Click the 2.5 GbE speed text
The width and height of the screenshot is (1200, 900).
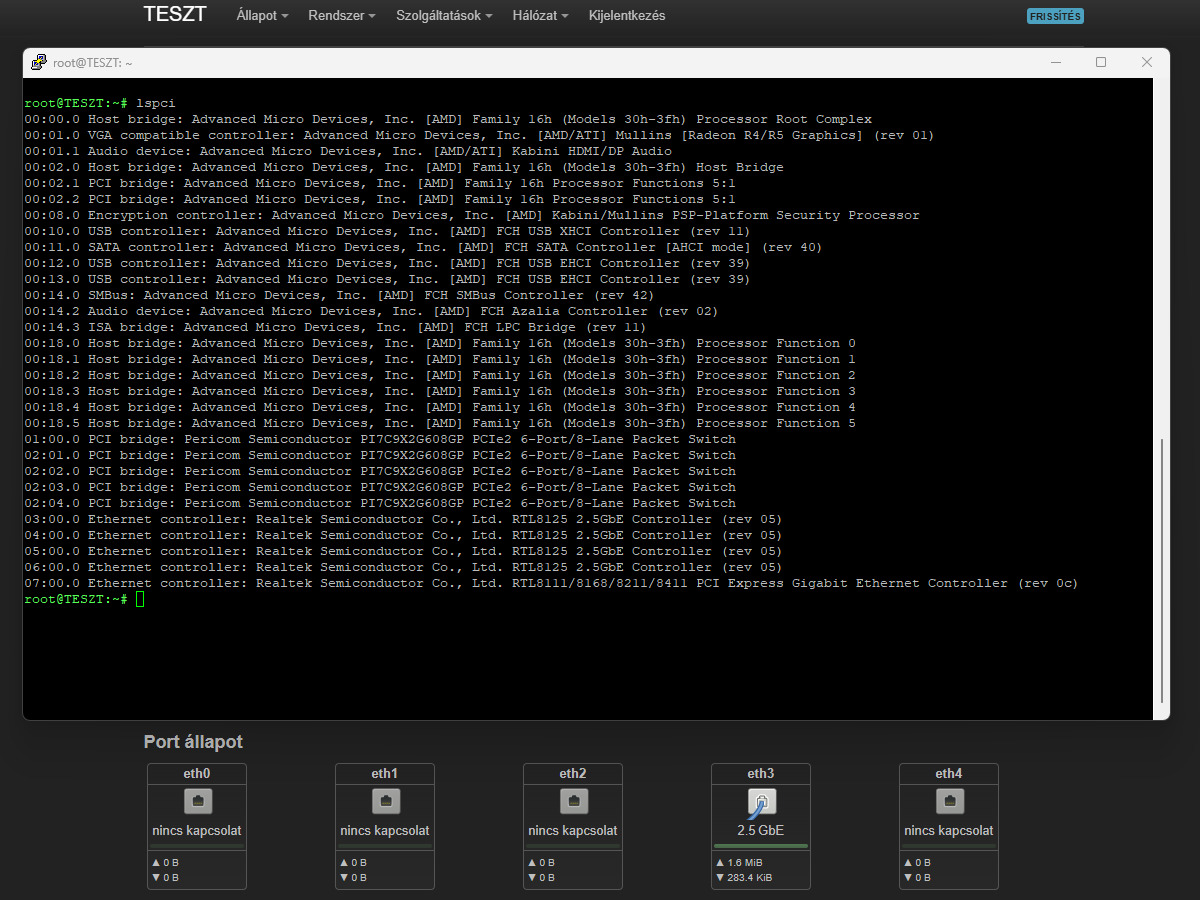coord(761,831)
